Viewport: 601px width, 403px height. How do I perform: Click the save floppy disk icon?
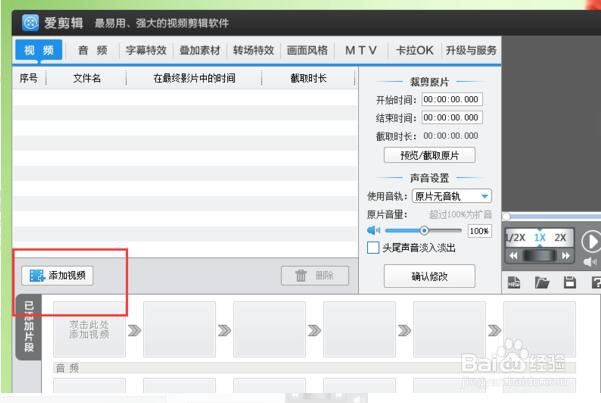pos(570,282)
